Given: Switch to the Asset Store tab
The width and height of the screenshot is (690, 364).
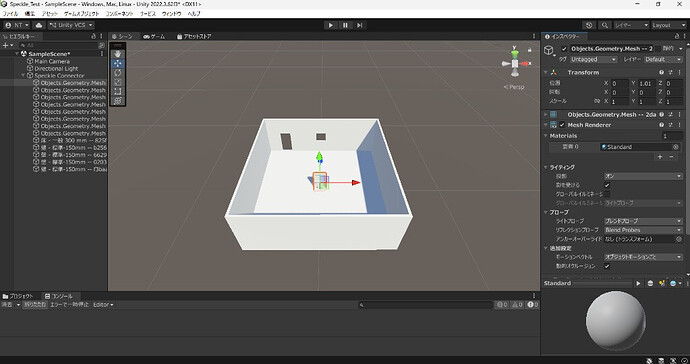Looking at the screenshot, I should click(x=194, y=36).
